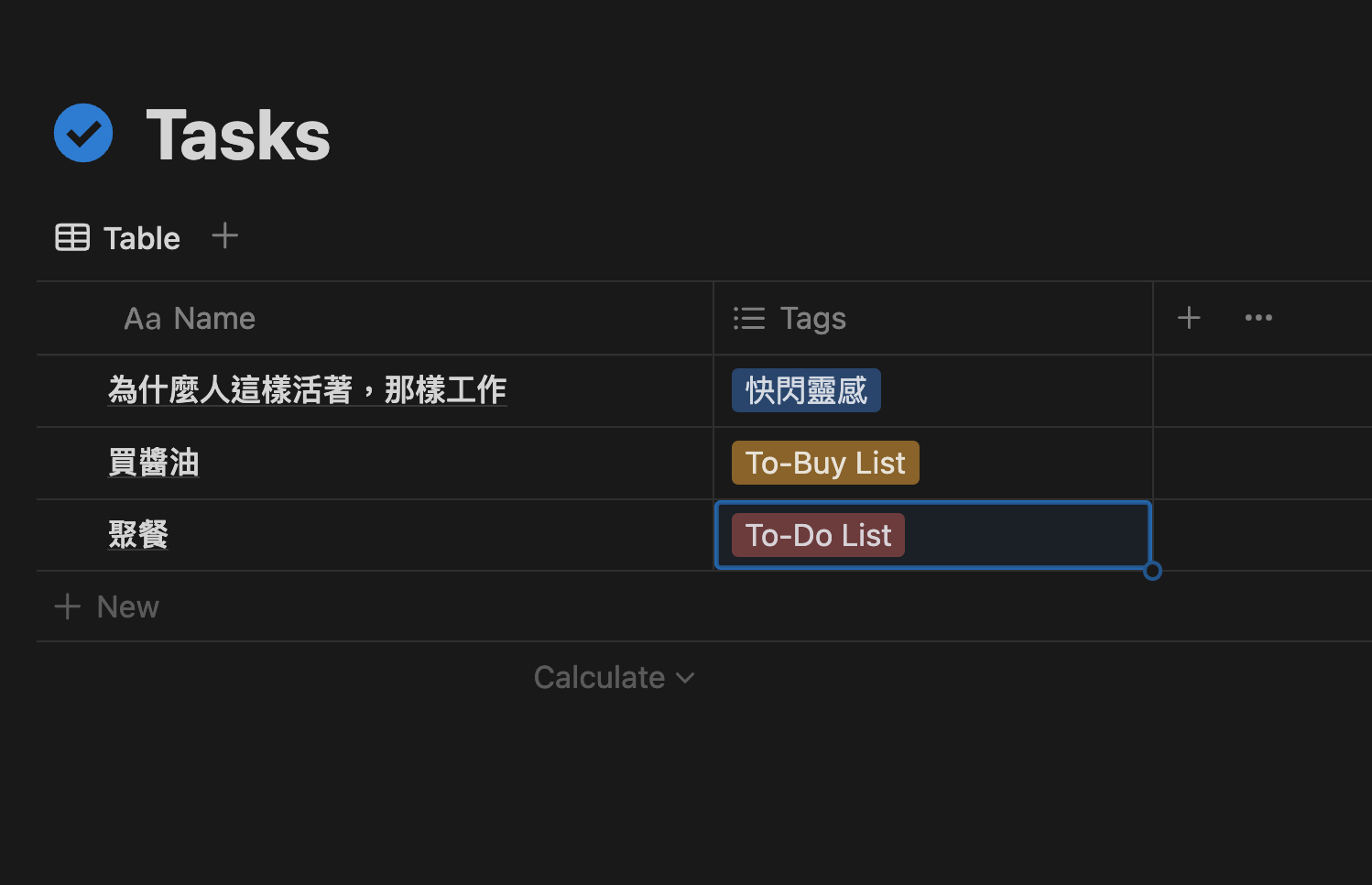This screenshot has height=885, width=1372.
Task: Open the Name column header menu
Action: point(214,319)
